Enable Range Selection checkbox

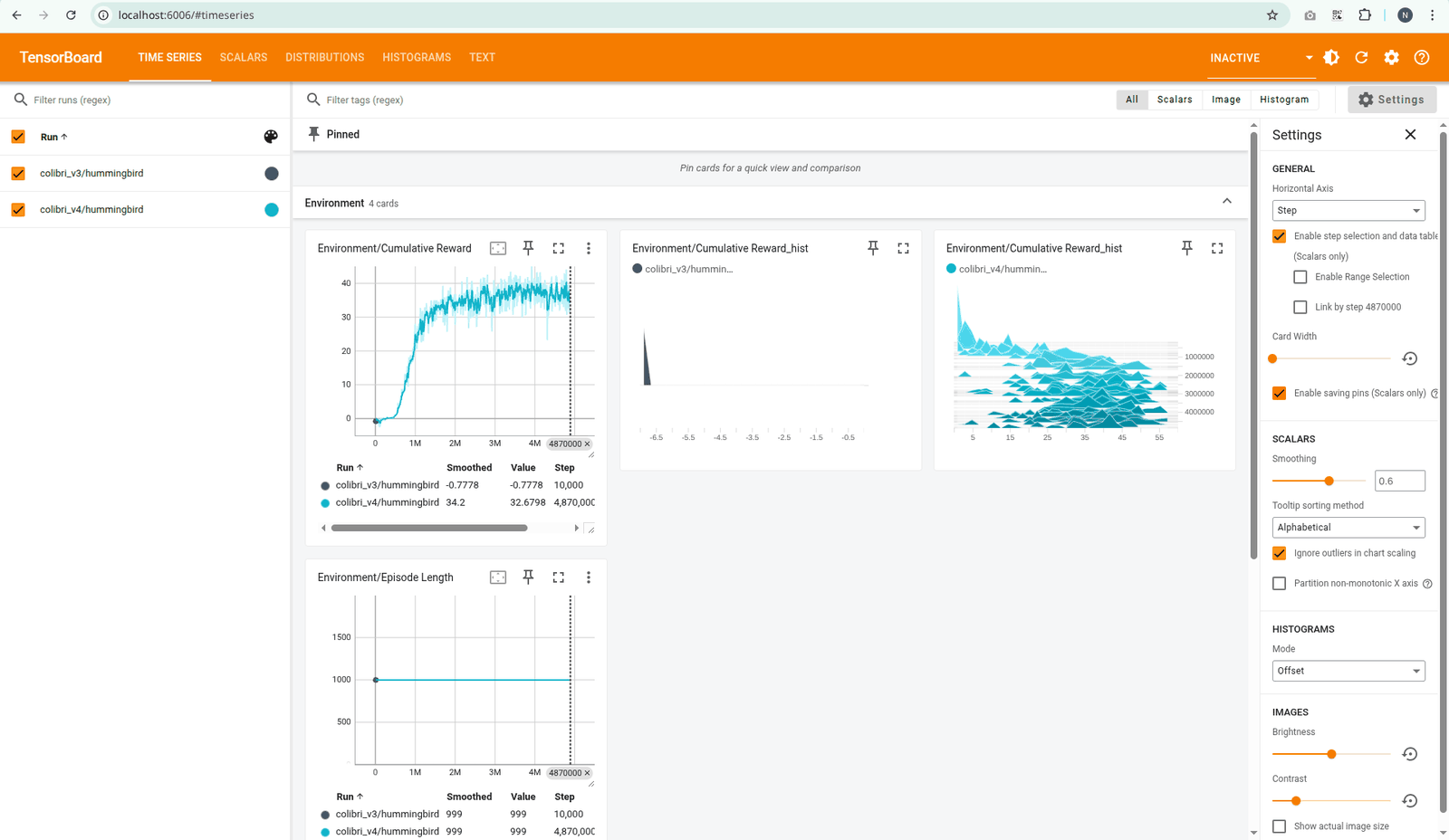click(x=1300, y=277)
